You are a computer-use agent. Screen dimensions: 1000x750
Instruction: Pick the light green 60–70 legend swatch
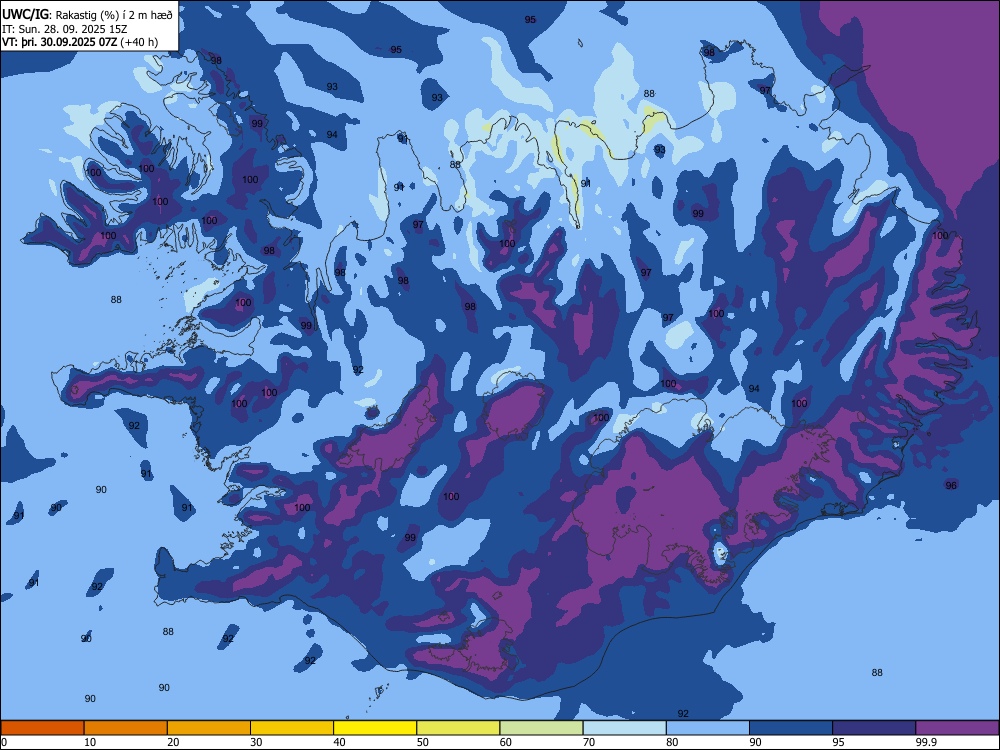point(541,728)
